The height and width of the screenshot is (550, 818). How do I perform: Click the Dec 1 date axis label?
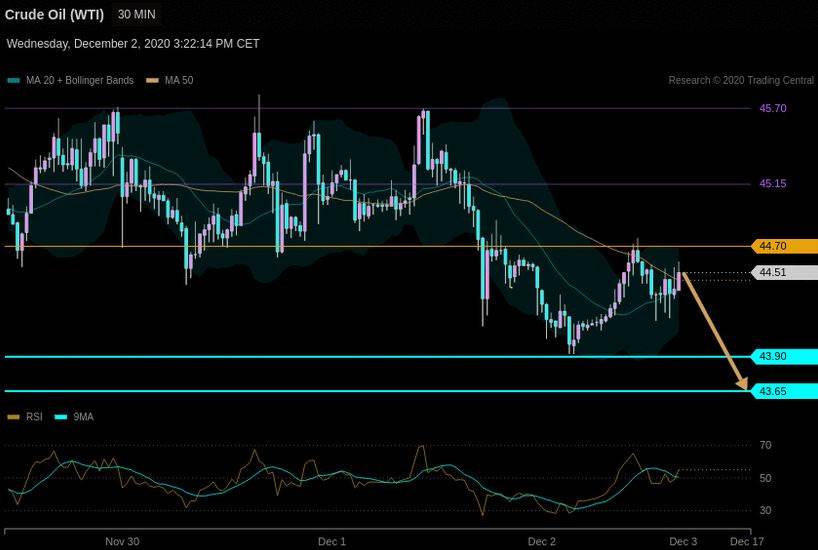coord(332,541)
